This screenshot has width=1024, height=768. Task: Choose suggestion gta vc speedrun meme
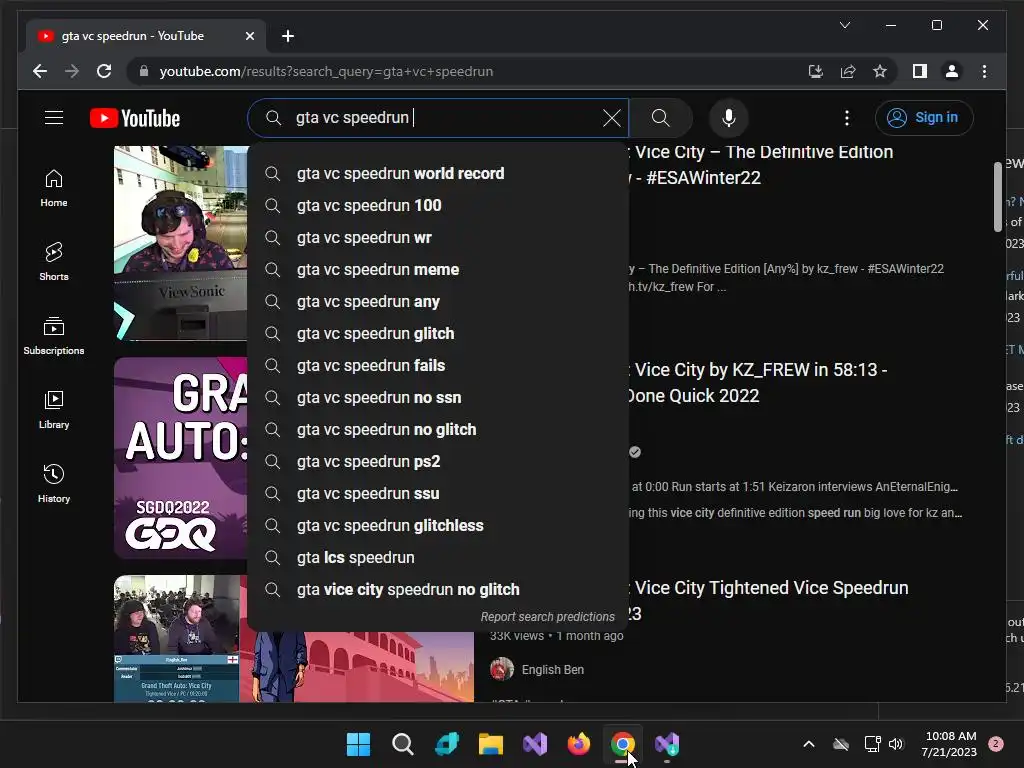click(x=438, y=270)
